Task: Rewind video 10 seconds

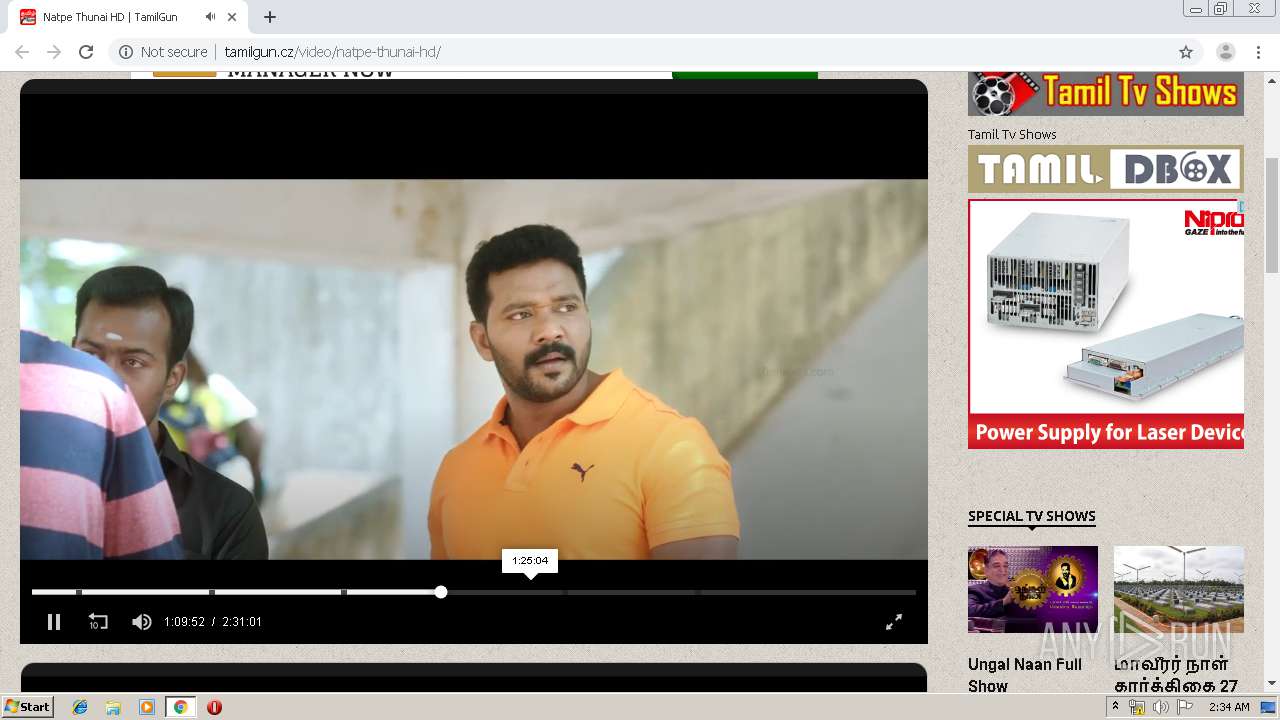Action: tap(98, 622)
